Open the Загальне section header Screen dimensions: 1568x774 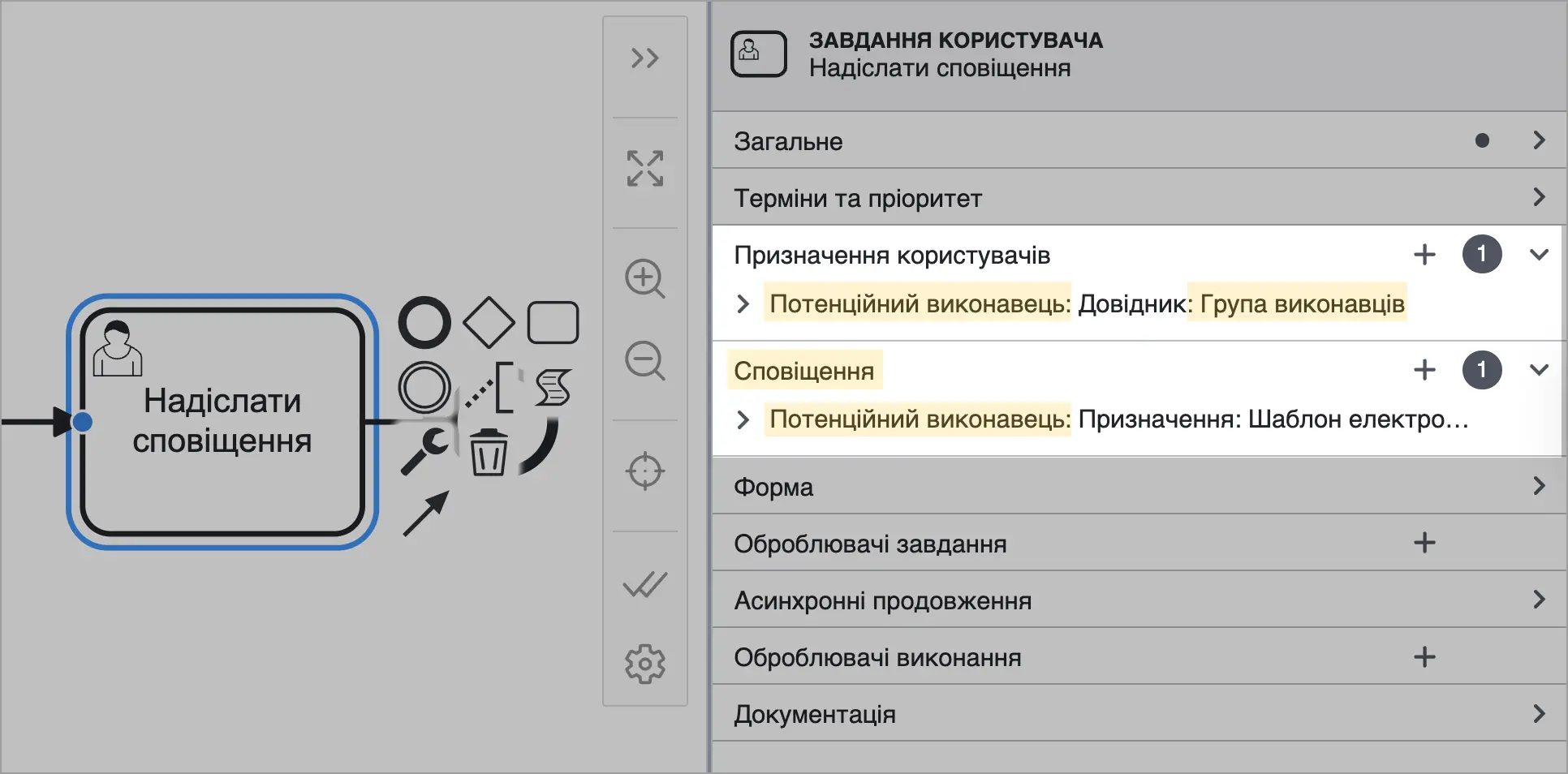pos(1139,140)
